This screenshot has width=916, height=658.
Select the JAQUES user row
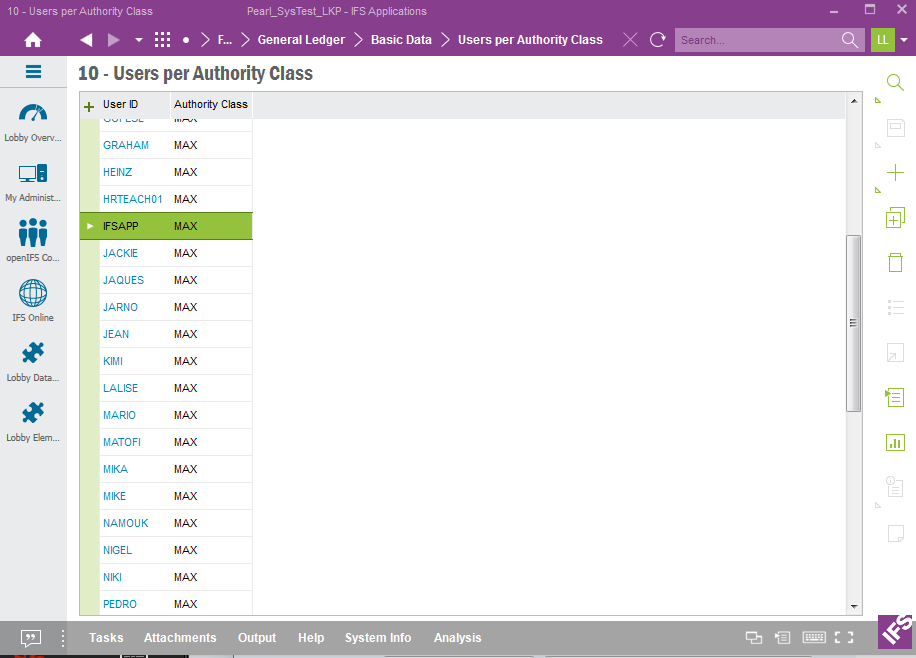click(x=166, y=280)
